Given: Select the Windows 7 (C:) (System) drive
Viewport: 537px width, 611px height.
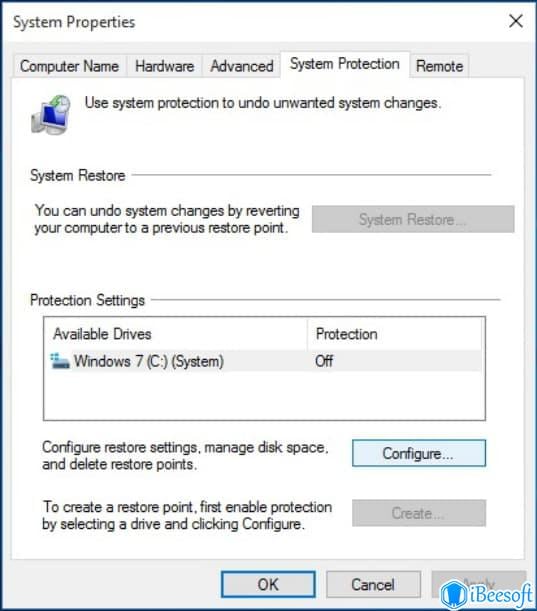Looking at the screenshot, I should coord(264,361).
